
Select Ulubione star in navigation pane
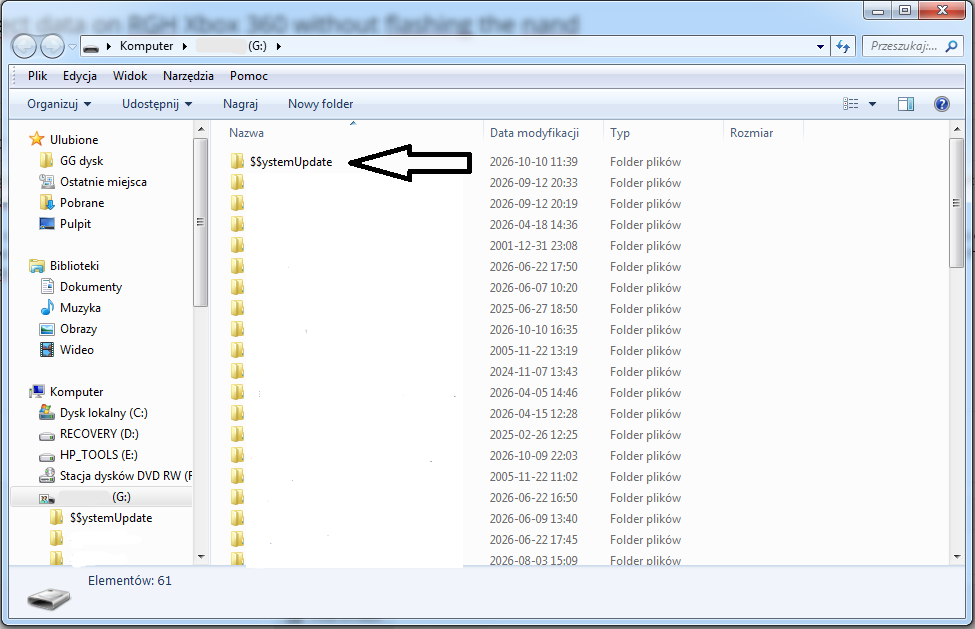click(x=37, y=139)
